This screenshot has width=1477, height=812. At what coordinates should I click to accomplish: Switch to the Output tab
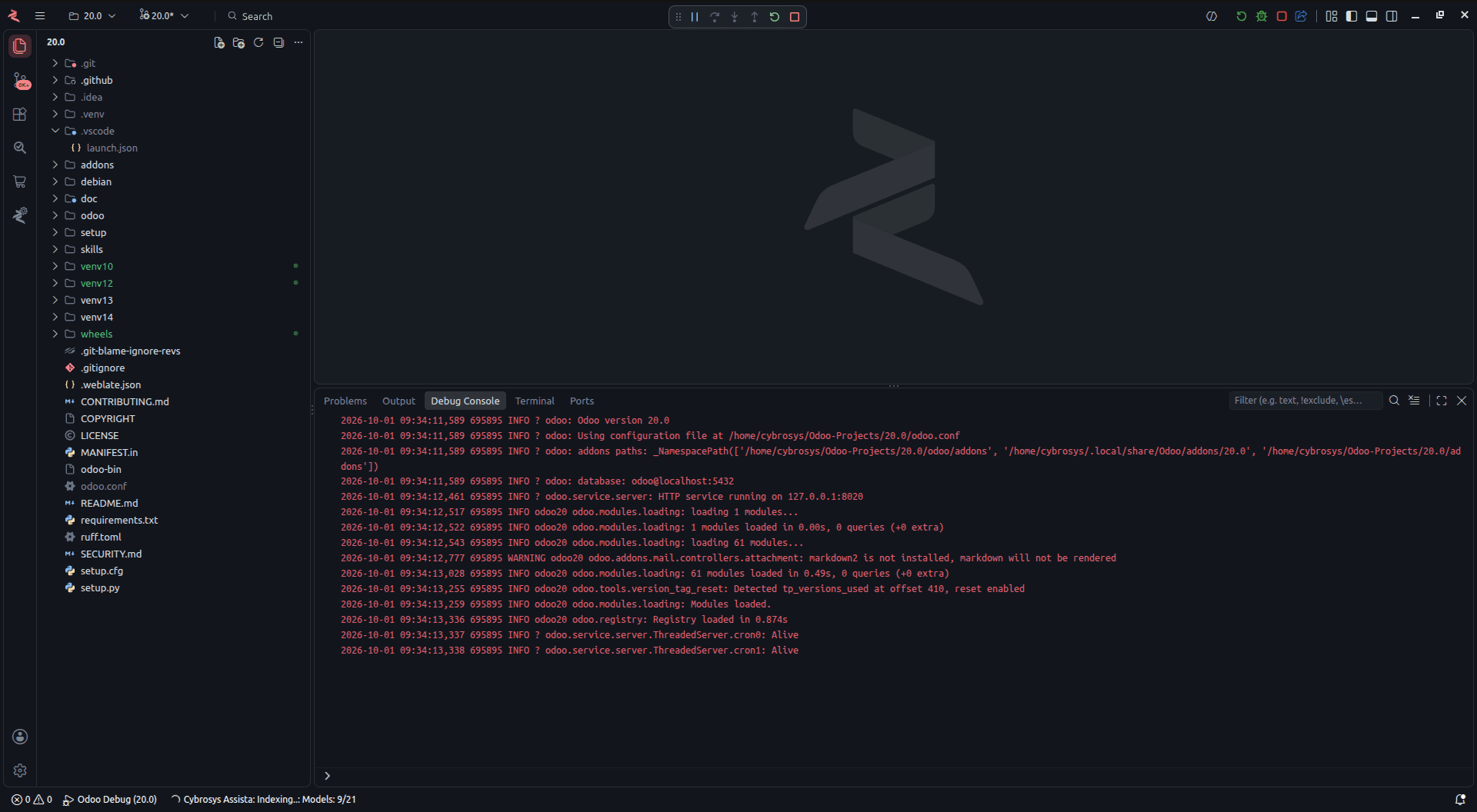coord(398,401)
